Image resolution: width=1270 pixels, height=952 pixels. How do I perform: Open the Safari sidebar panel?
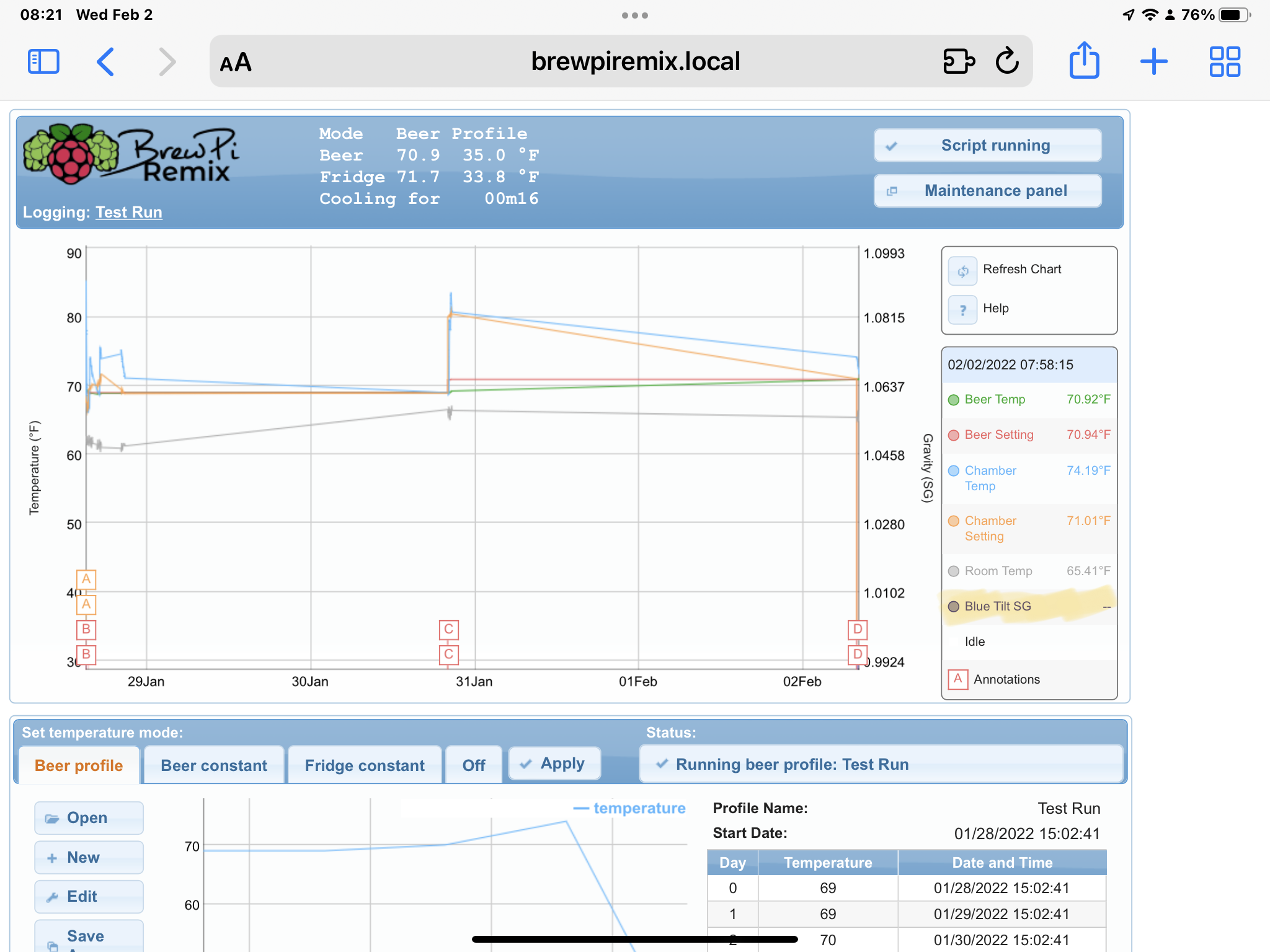click(x=43, y=61)
